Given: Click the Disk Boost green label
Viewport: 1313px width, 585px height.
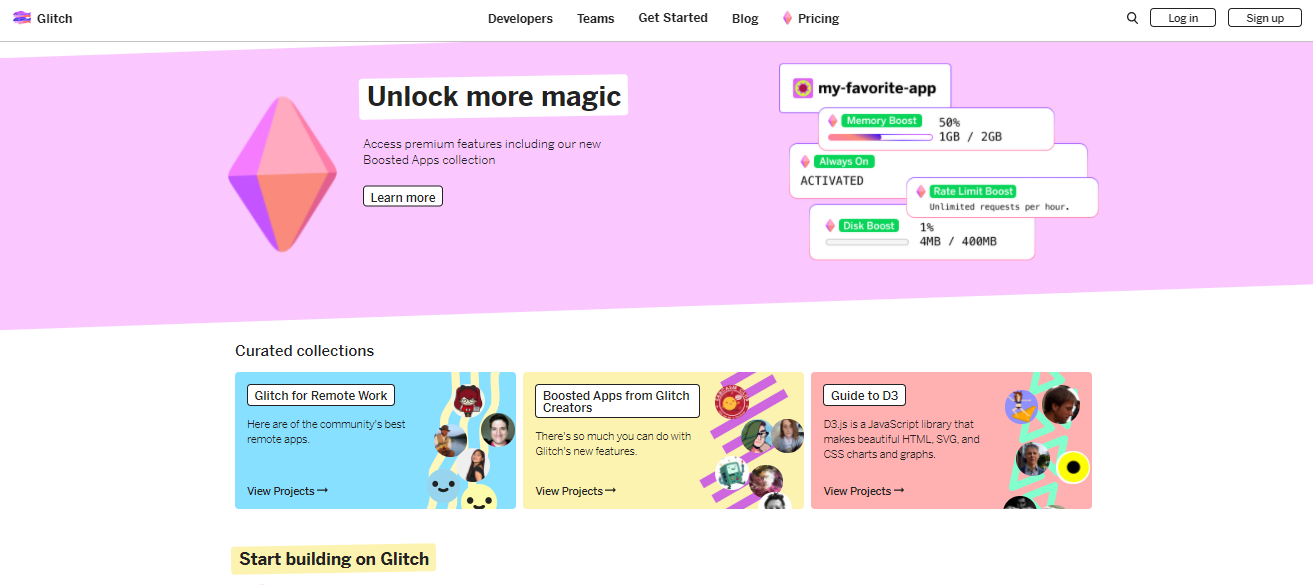Looking at the screenshot, I should (x=869, y=226).
